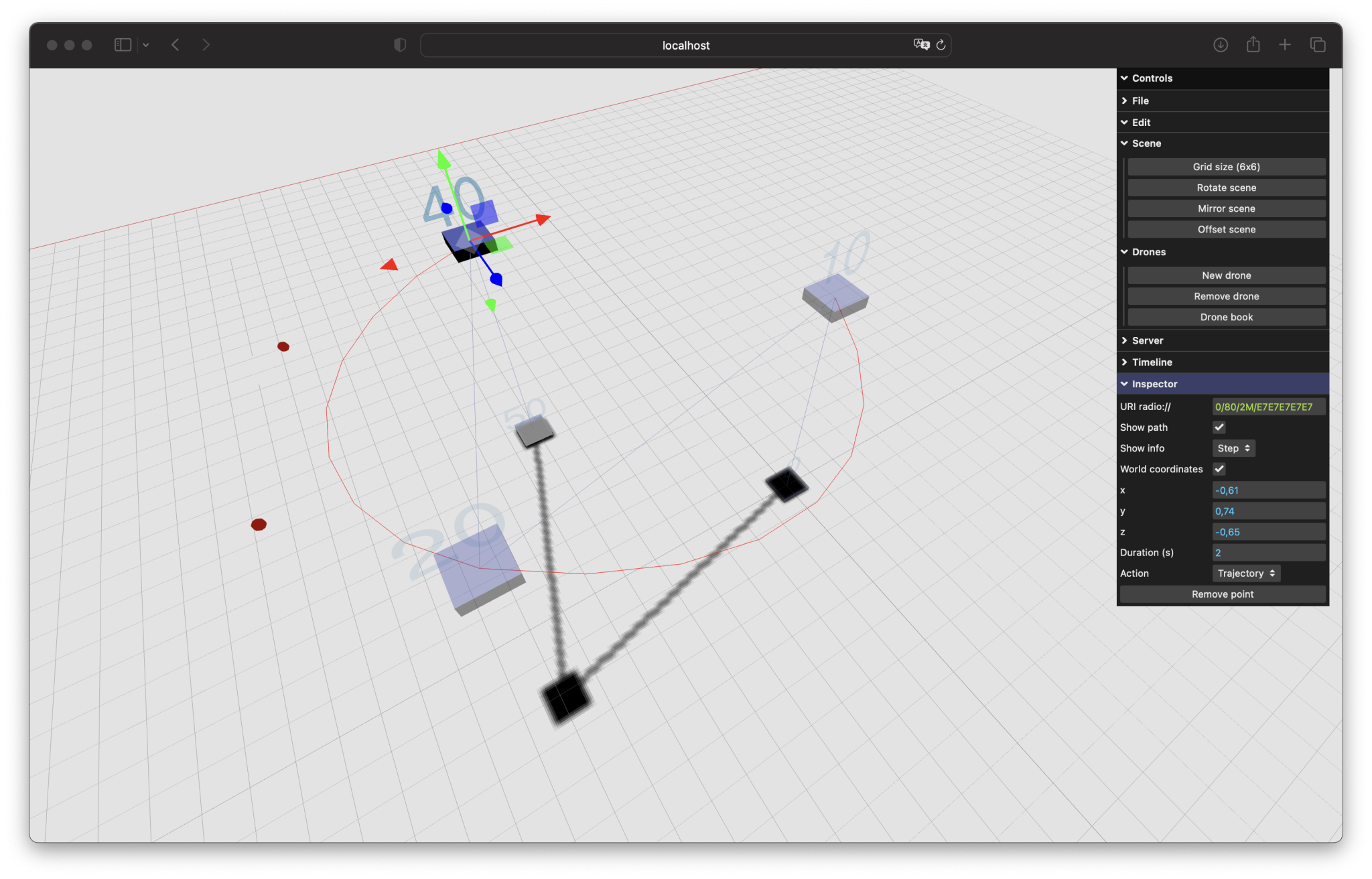Open the Action Trajectory dropdown
The width and height of the screenshot is (1372, 879).
tap(1245, 573)
